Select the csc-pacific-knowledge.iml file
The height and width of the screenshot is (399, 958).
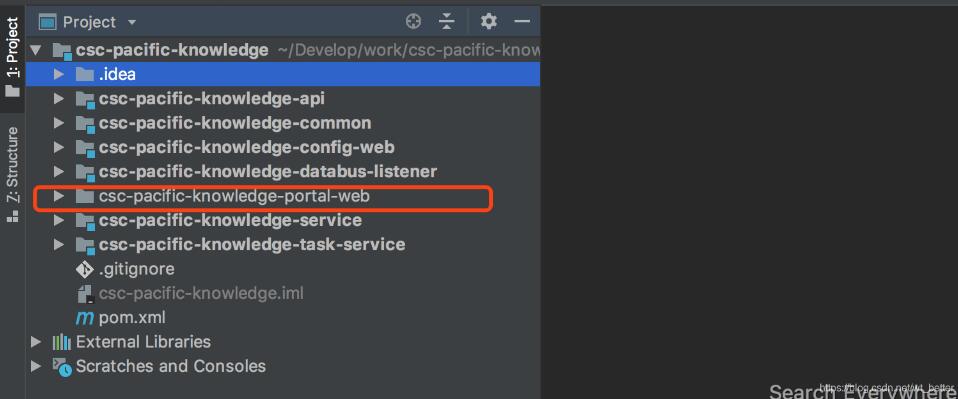pyautogui.click(x=201, y=293)
